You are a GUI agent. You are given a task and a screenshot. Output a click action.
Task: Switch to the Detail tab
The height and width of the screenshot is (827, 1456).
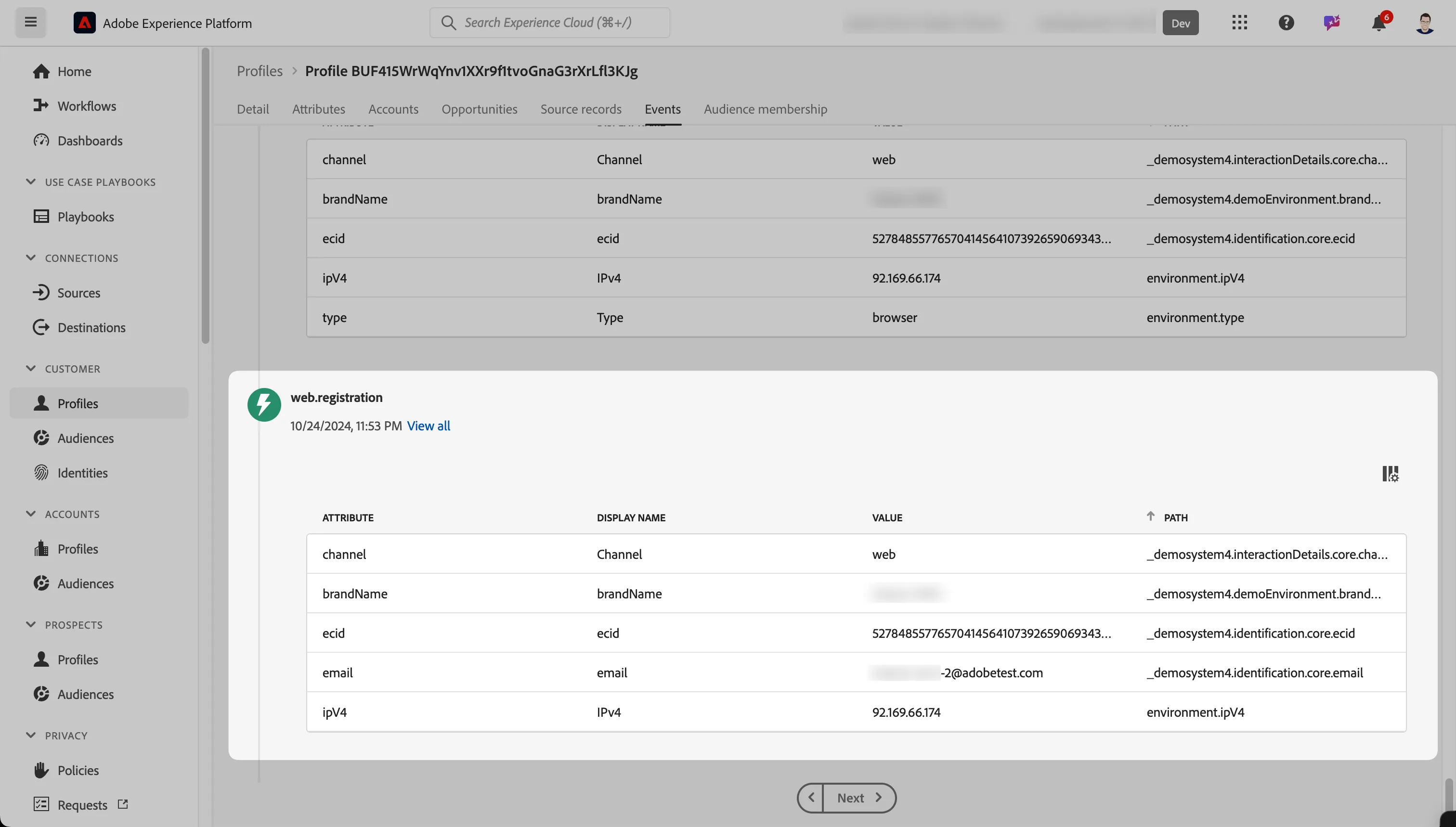[253, 109]
